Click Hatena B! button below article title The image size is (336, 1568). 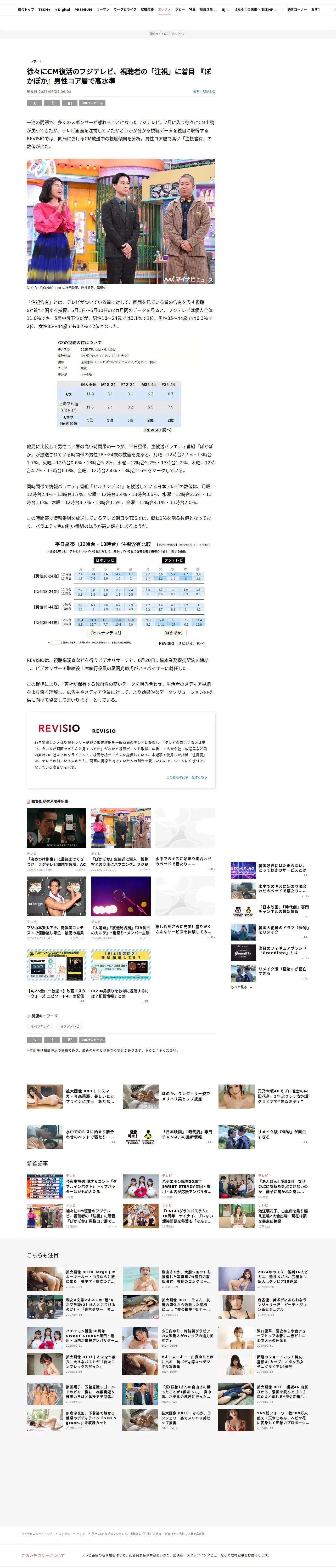pyautogui.click(x=70, y=103)
